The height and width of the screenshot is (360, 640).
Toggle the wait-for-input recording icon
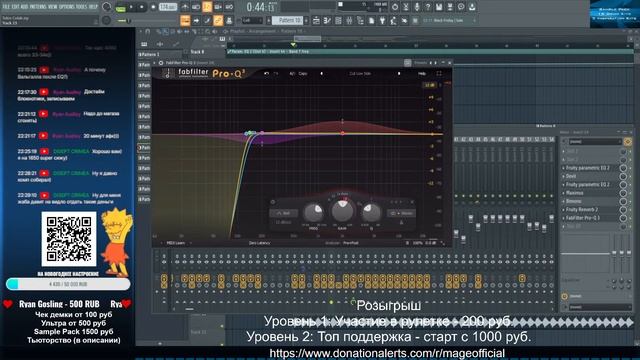(x=196, y=7)
